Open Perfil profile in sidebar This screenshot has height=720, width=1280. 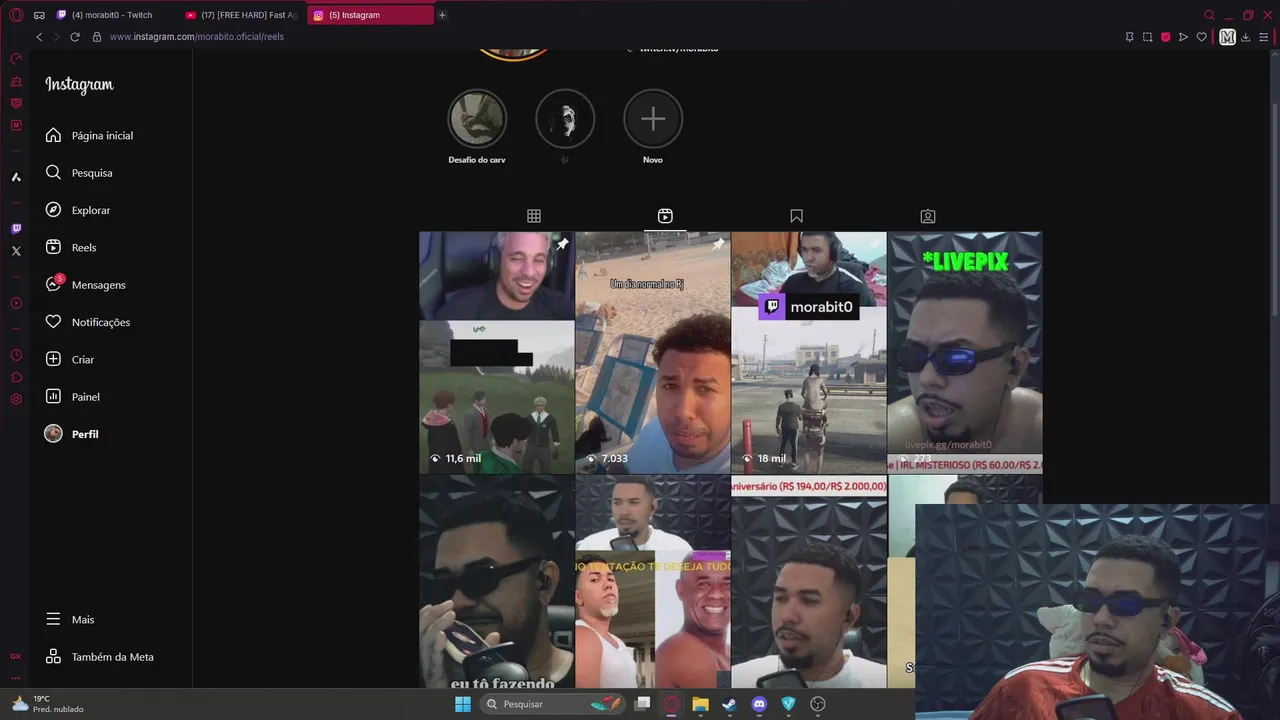72,434
